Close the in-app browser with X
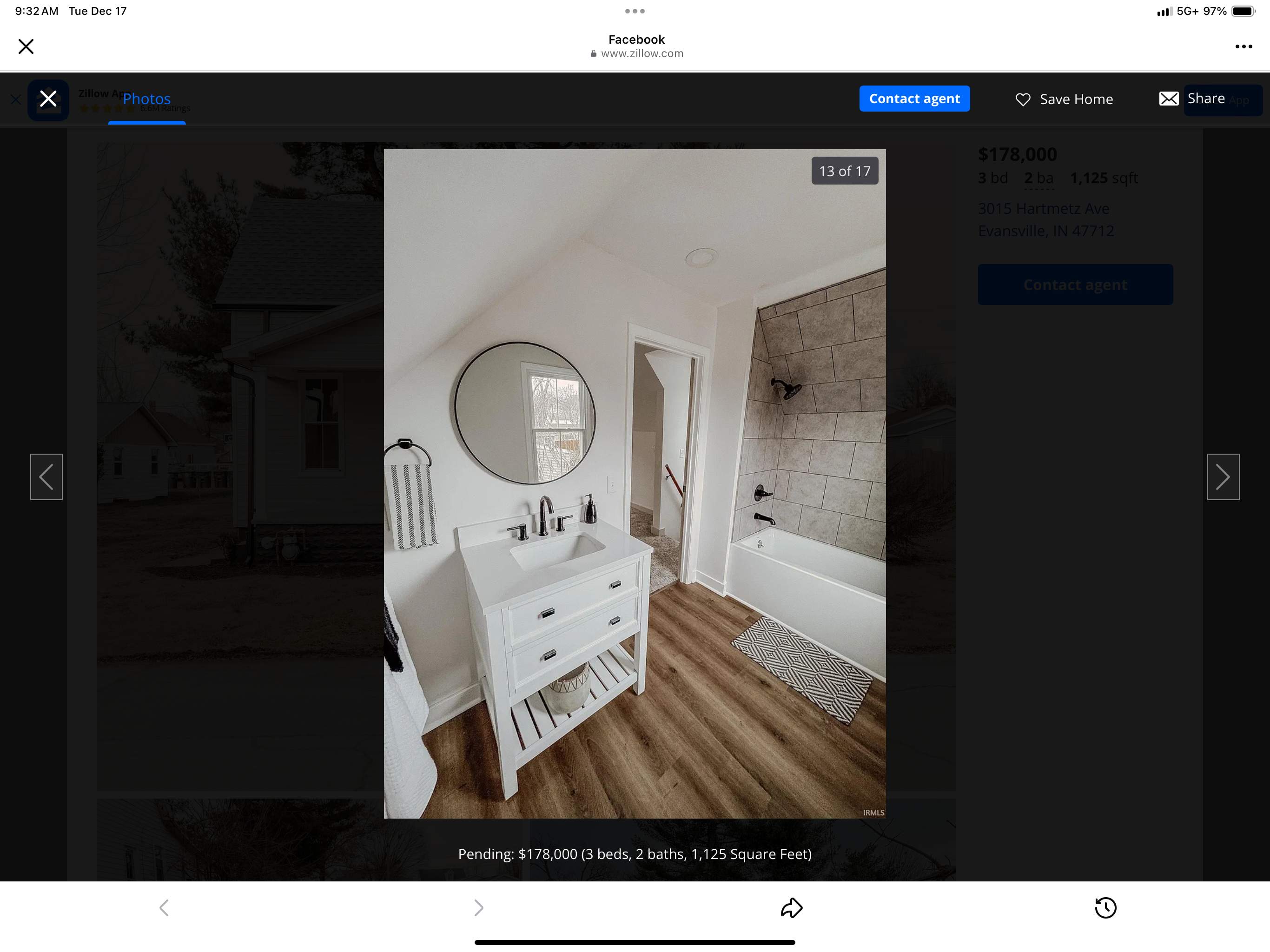 pos(26,46)
